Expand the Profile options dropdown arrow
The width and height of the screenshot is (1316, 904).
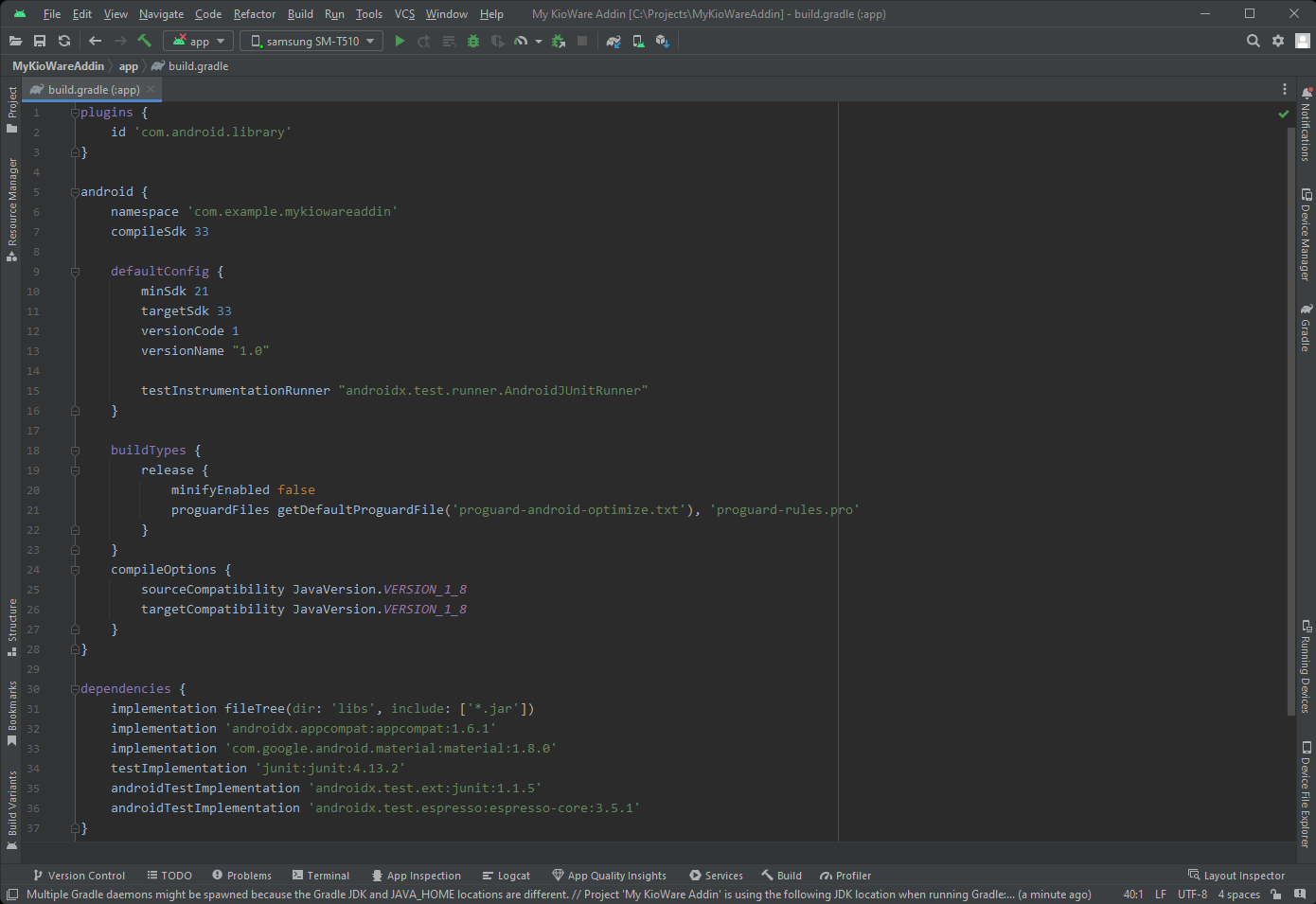click(x=539, y=42)
